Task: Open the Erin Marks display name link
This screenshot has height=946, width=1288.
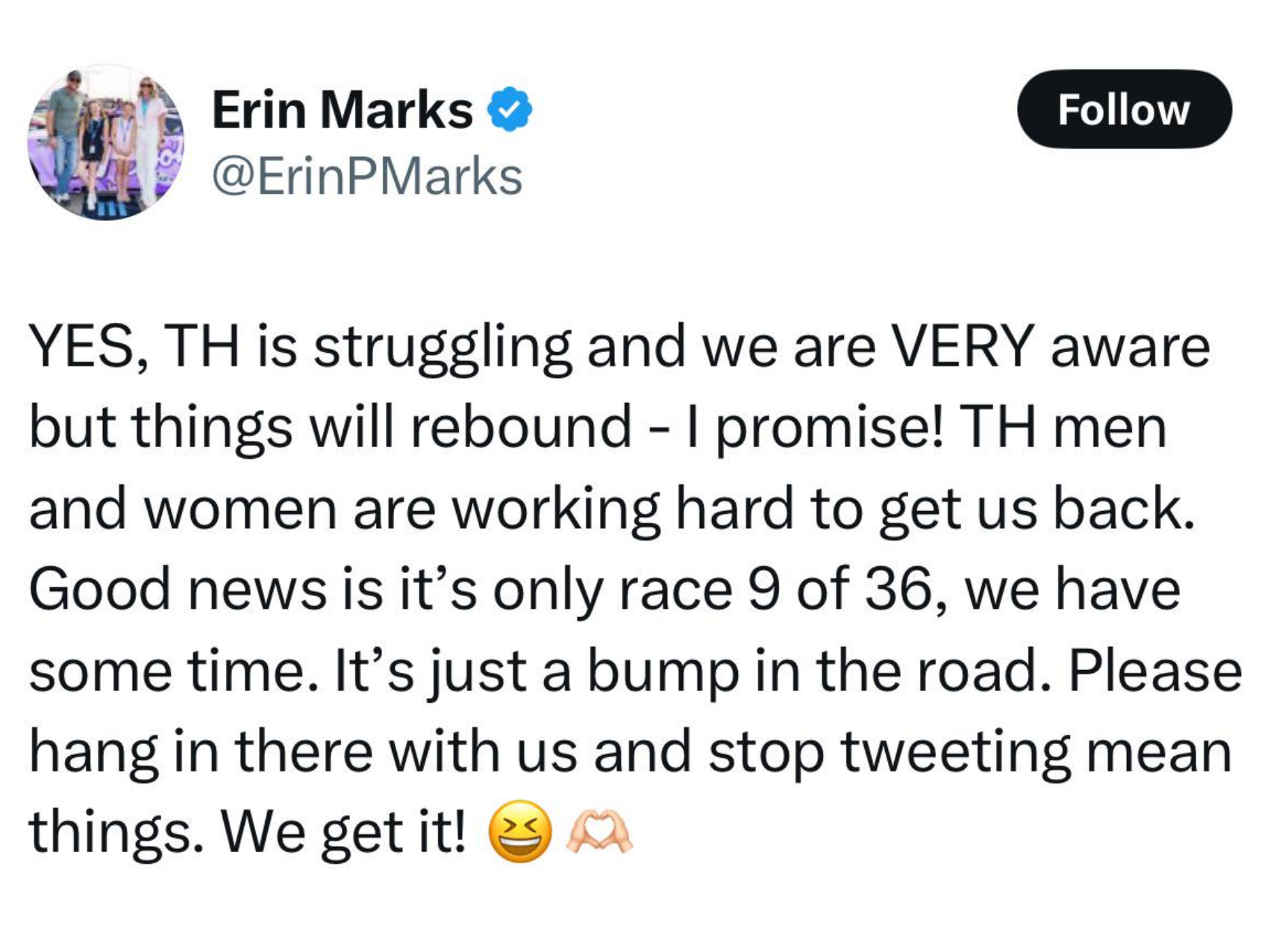Action: tap(342, 110)
